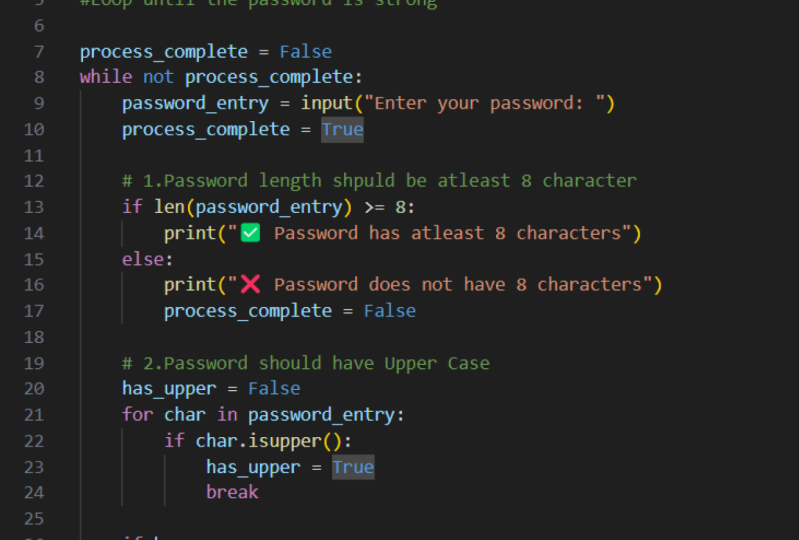Click line number 25 in the gutter

click(34, 518)
